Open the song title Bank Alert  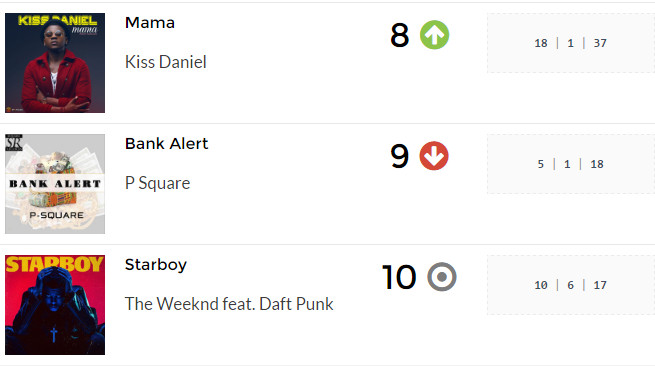[x=166, y=144]
